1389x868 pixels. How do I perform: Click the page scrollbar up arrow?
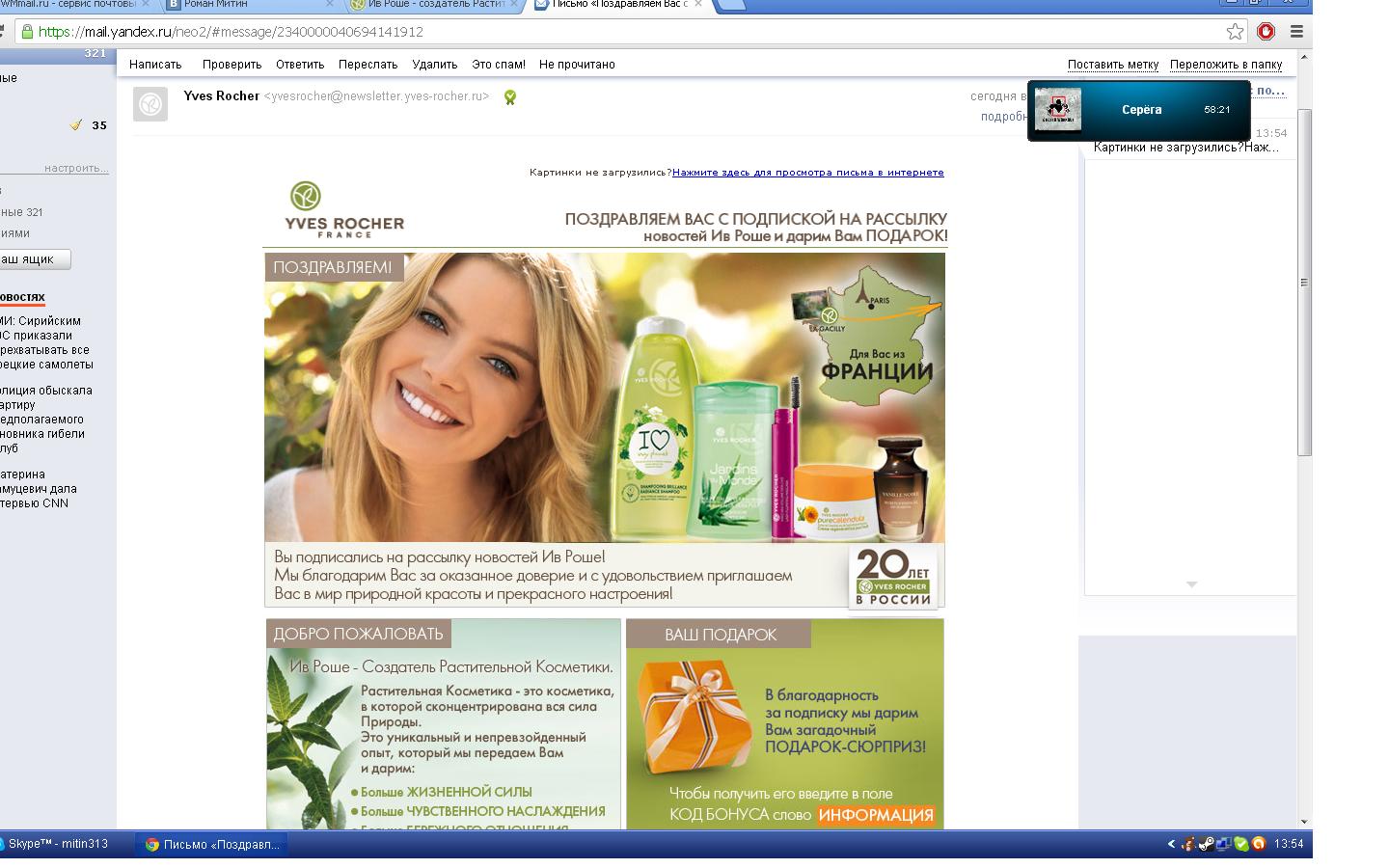1304,56
